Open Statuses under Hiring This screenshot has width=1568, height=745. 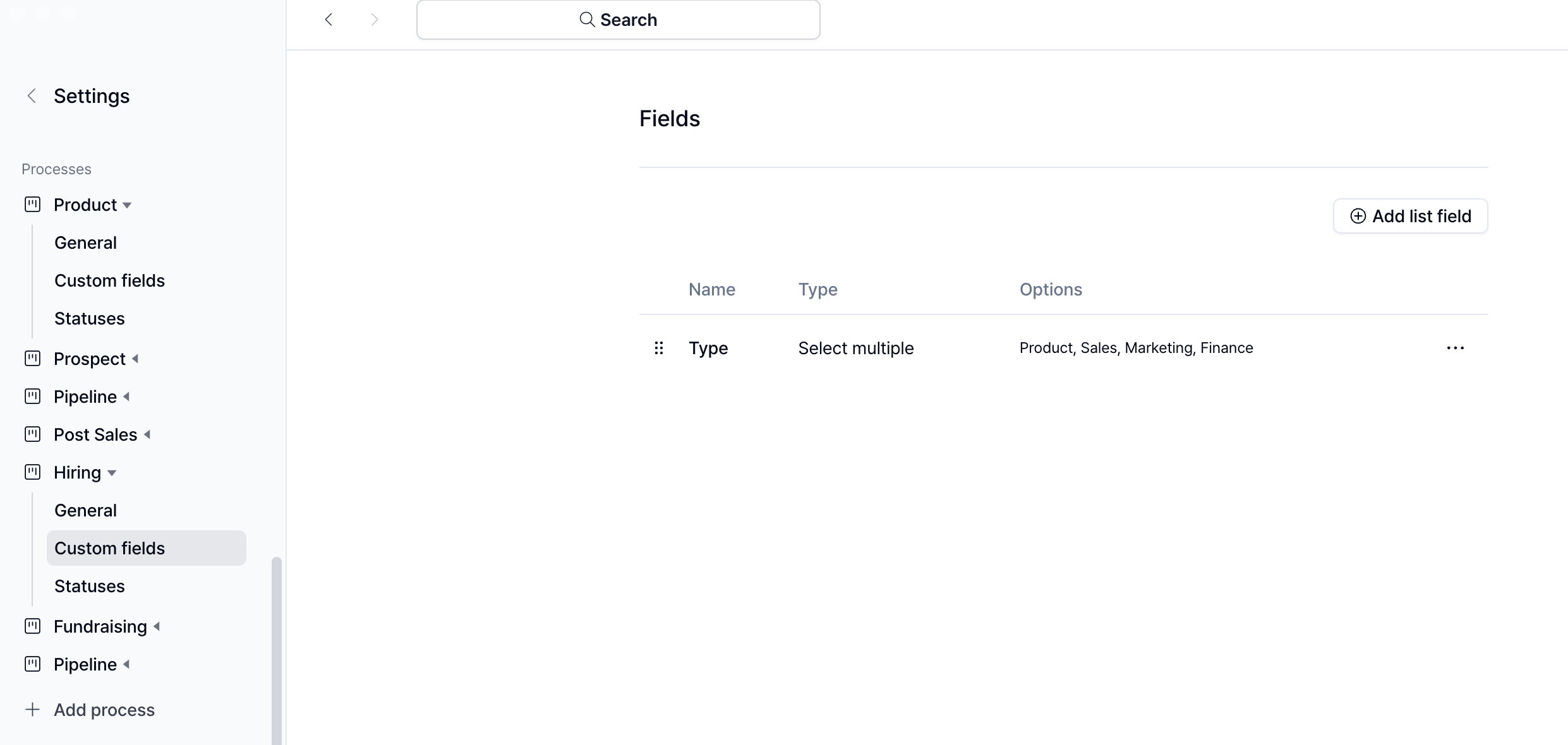pos(89,586)
